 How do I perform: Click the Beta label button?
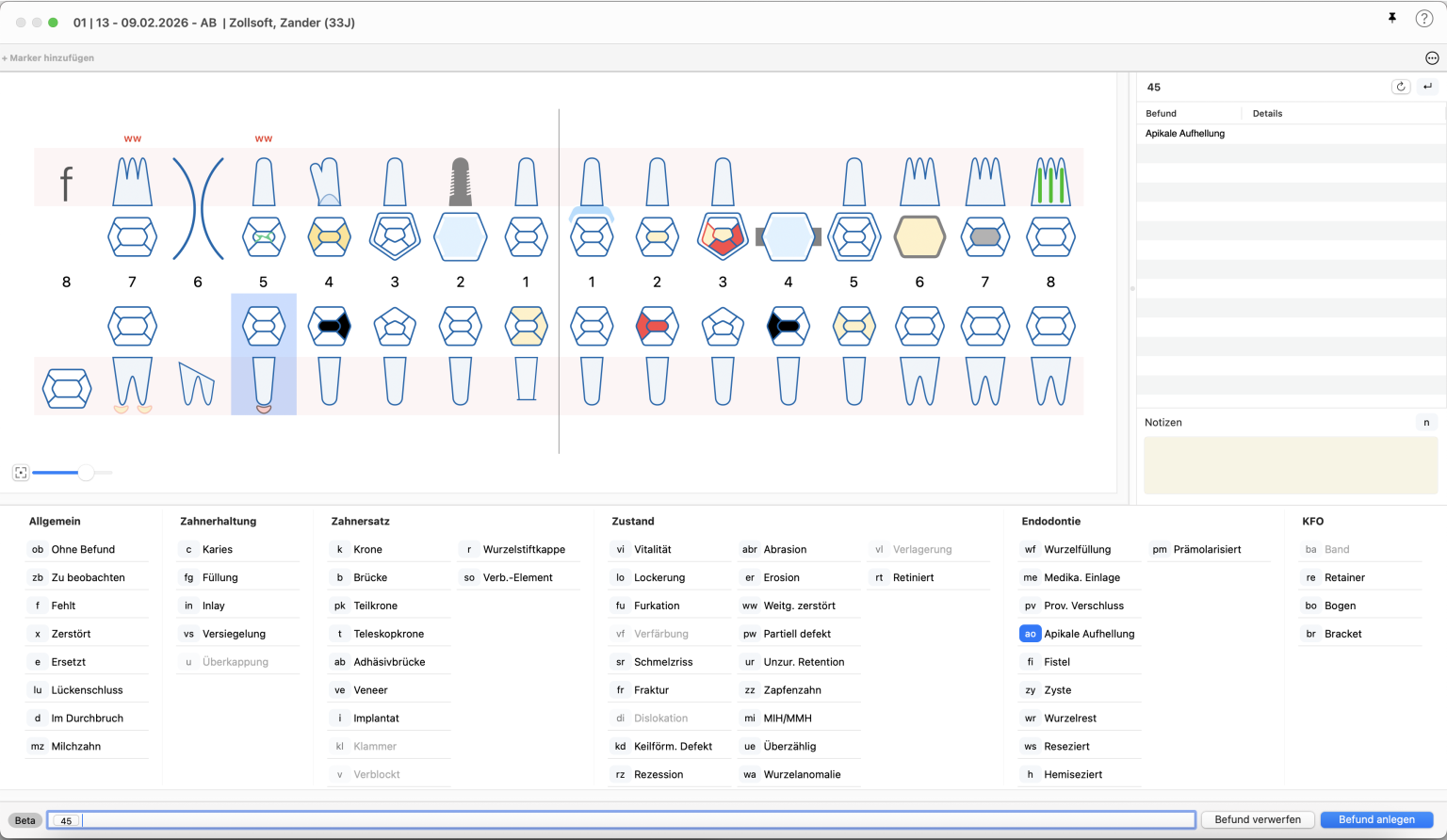[25, 820]
